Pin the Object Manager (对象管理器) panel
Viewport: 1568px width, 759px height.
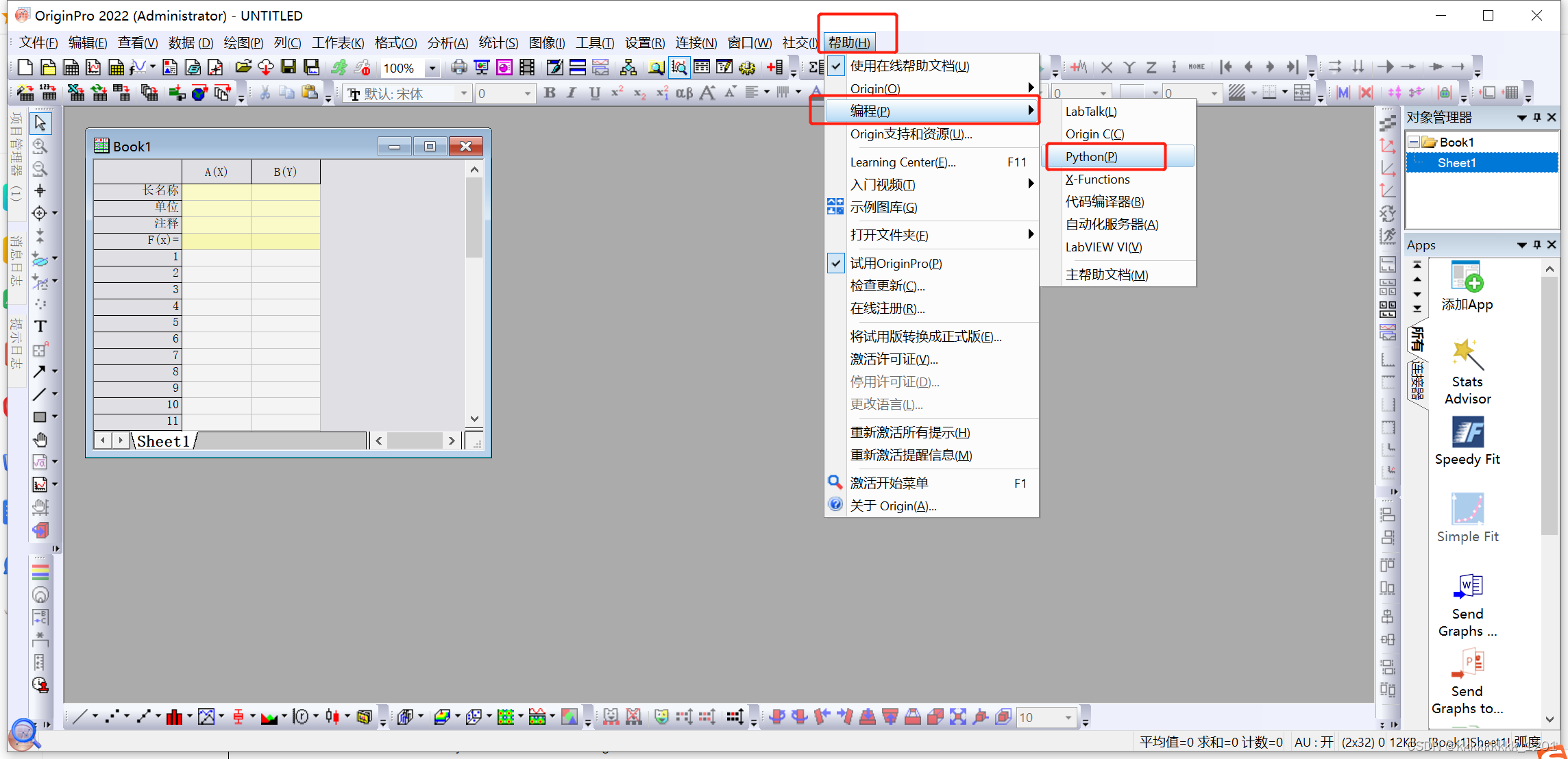pos(1537,117)
